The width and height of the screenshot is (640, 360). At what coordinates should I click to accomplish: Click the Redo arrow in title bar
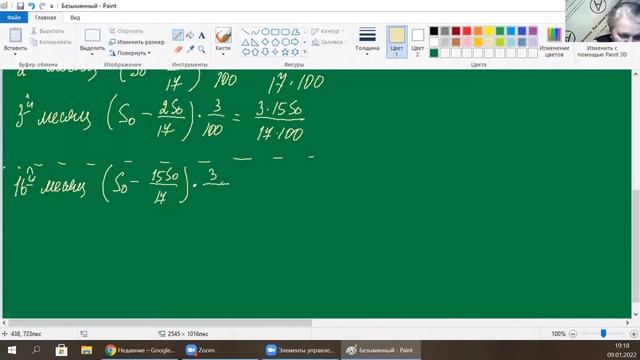point(42,6)
